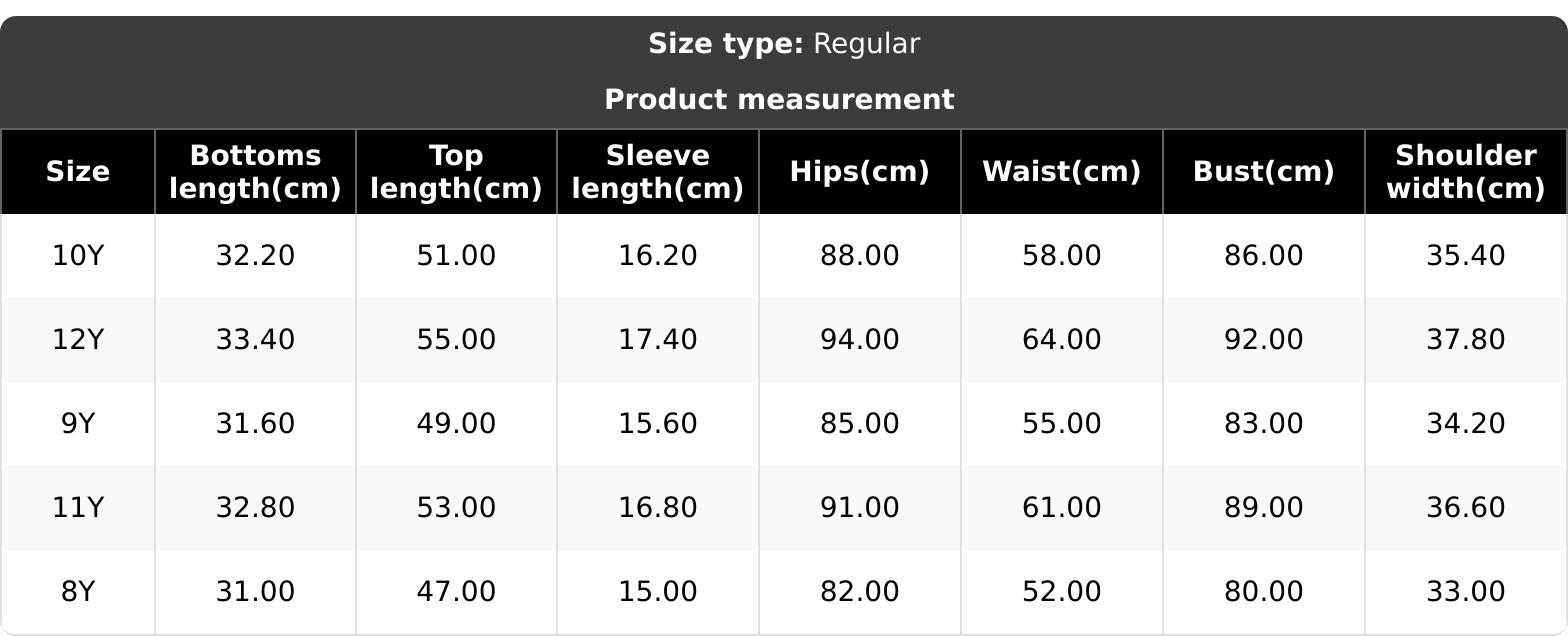The image size is (1568, 636).
Task: Click the Size column header
Action: click(x=77, y=172)
